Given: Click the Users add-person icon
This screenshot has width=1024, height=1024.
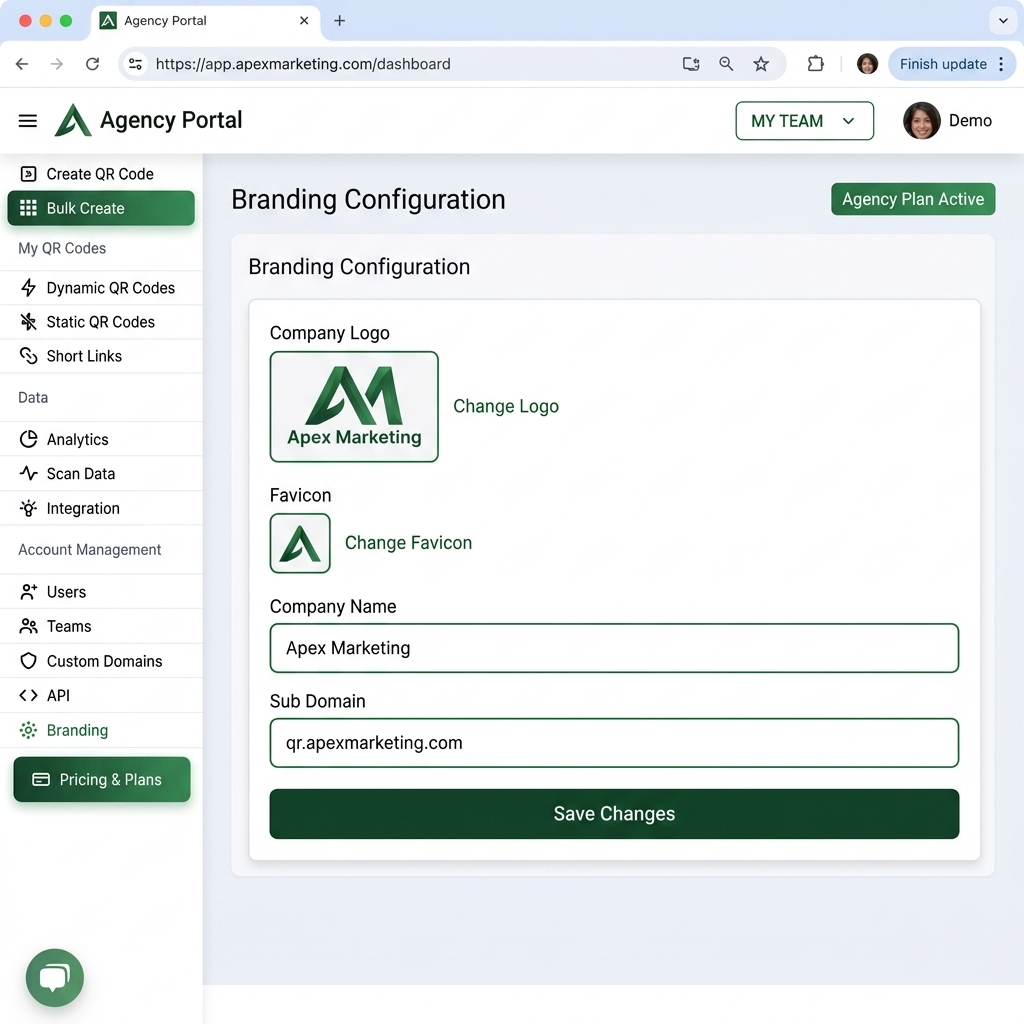Looking at the screenshot, I should 28,592.
